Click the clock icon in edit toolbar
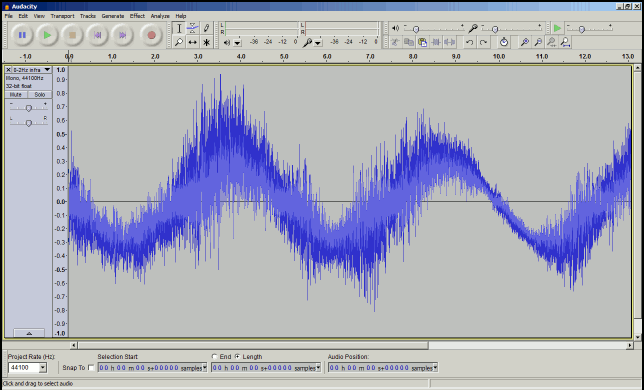The width and height of the screenshot is (644, 390). pyautogui.click(x=504, y=42)
